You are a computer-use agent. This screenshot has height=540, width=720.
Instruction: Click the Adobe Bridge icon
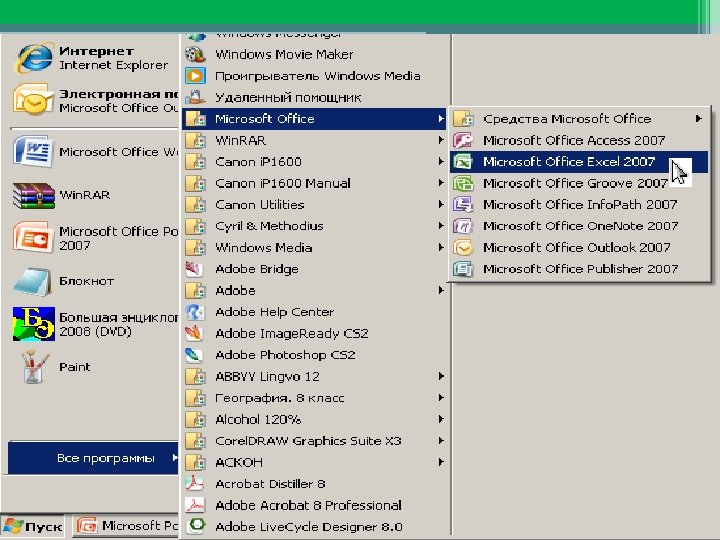(195, 269)
